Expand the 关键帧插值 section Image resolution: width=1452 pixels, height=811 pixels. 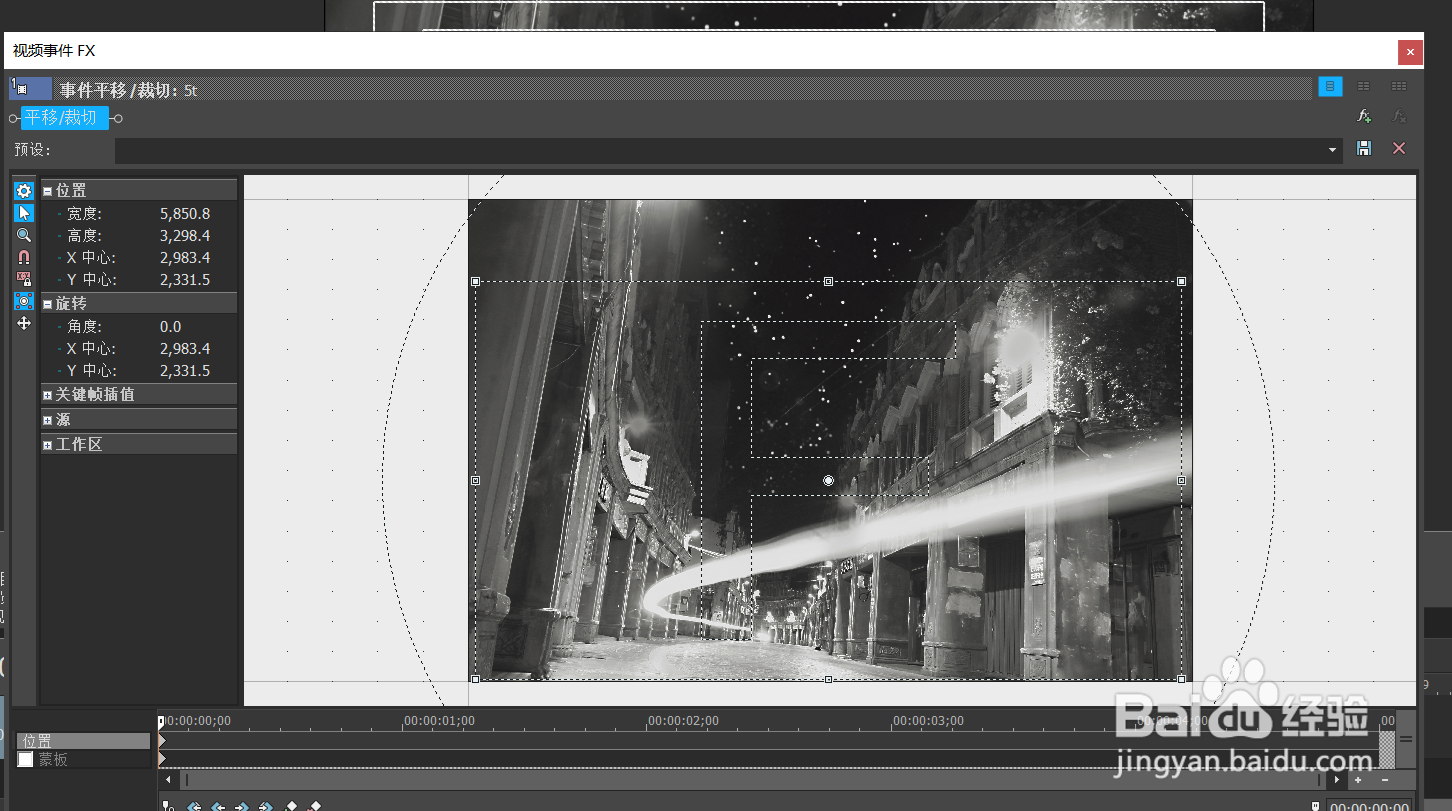[x=47, y=395]
